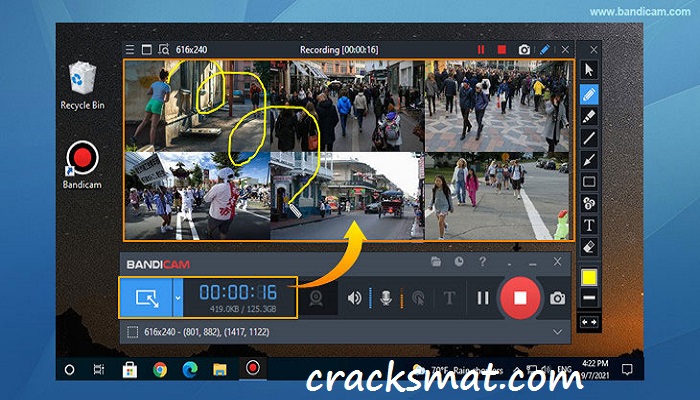Click the screen rectangle recording mode button
Image resolution: width=700 pixels, height=400 pixels.
point(146,298)
